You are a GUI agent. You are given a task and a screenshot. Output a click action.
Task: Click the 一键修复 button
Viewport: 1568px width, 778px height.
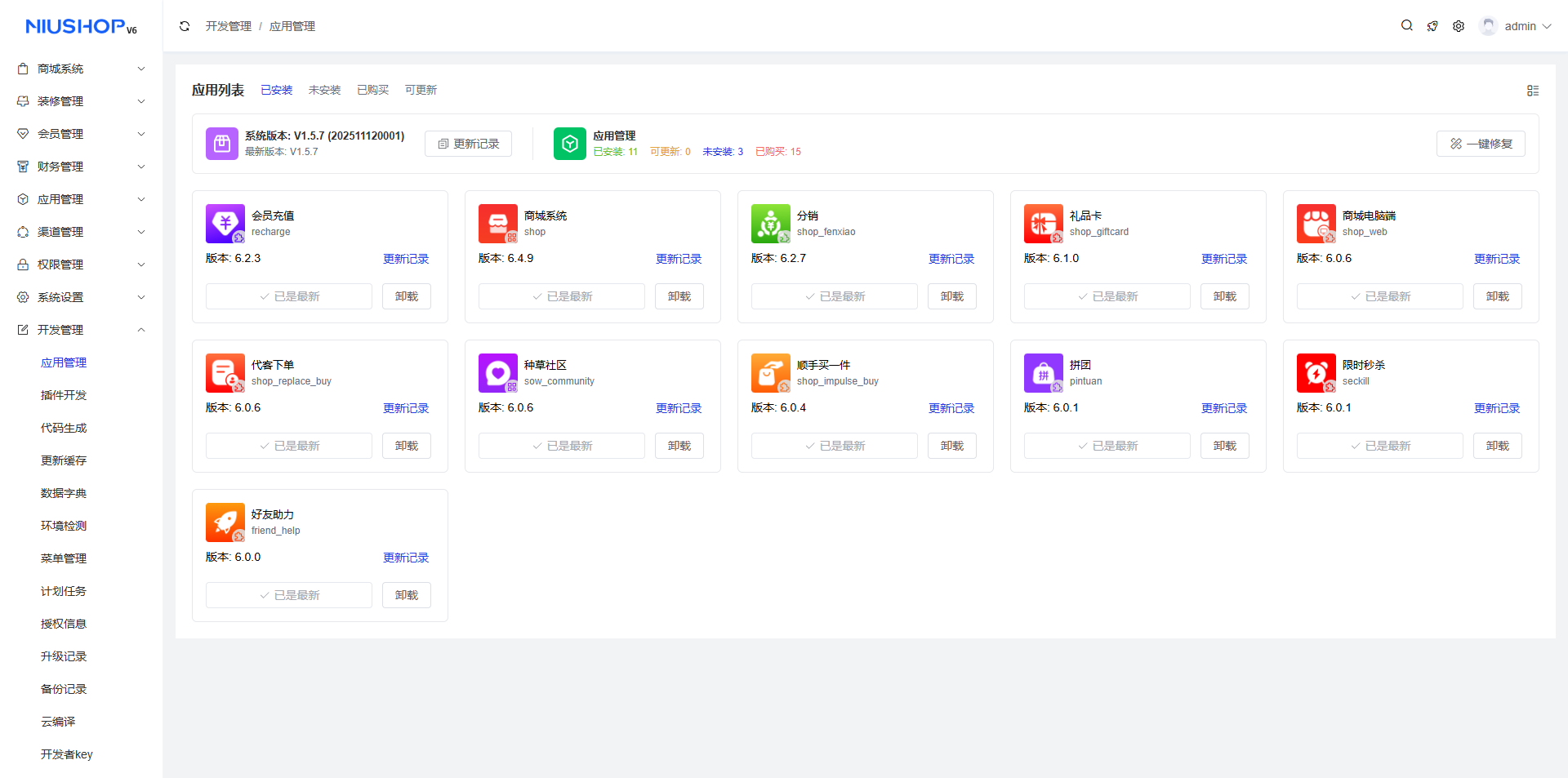[x=1480, y=144]
